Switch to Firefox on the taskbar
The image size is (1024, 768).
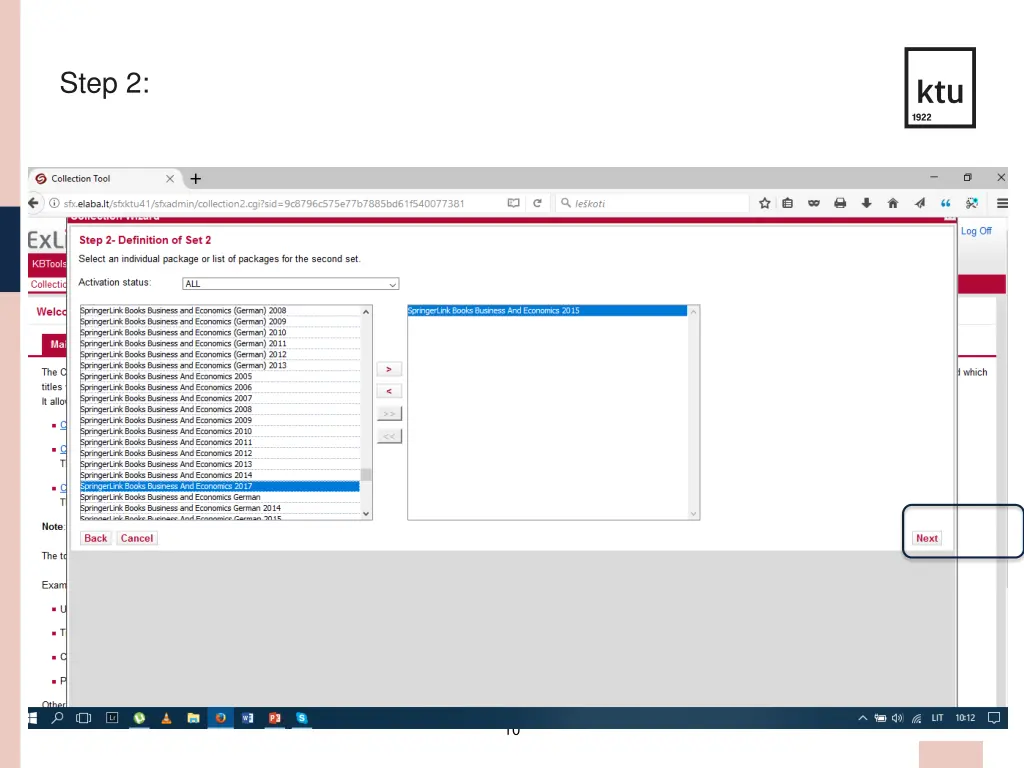221,718
